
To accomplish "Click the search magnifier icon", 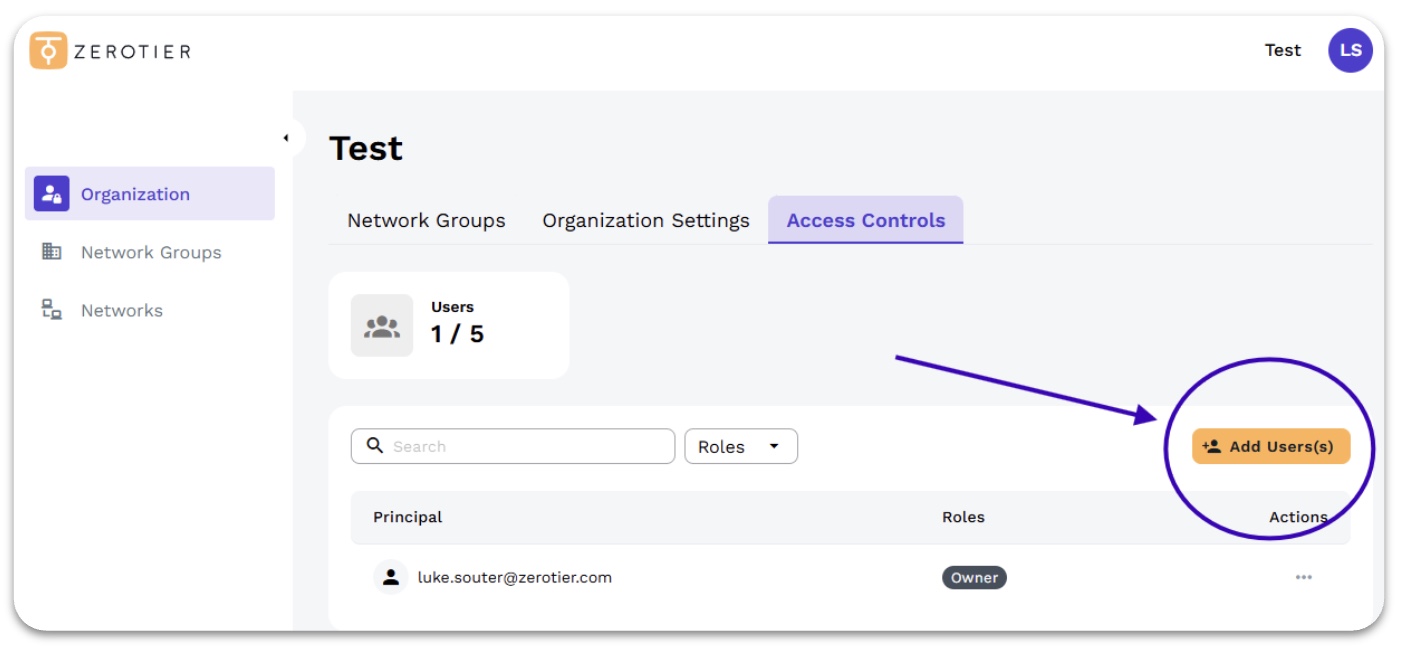I will point(375,446).
